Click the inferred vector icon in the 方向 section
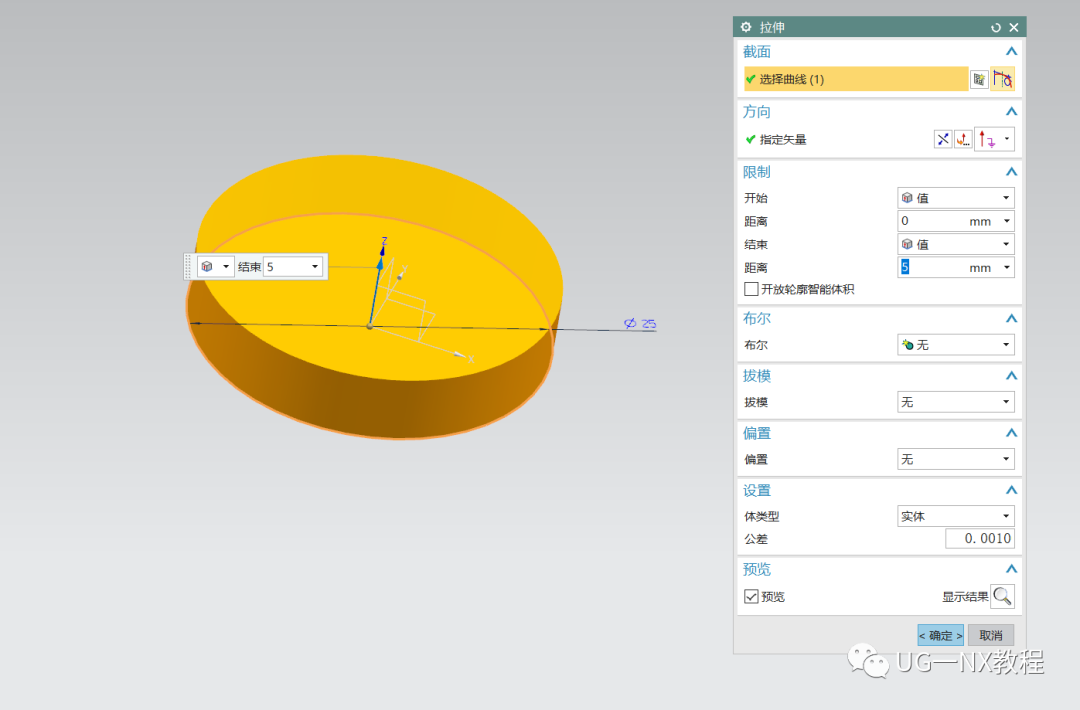Screen dimensions: 1080x710 tap(987, 139)
